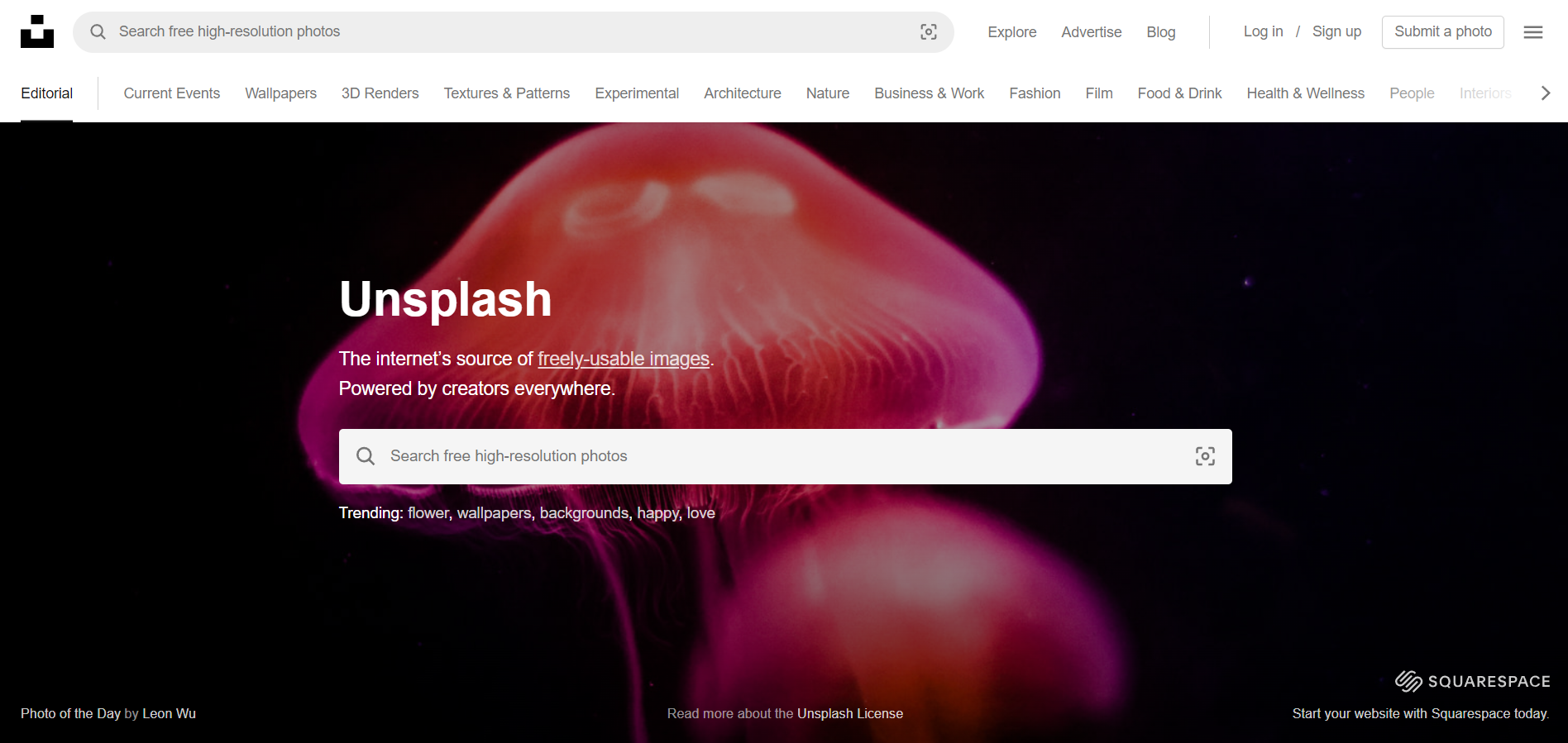1568x743 pixels.
Task: Open the Current Events category
Action: [x=172, y=93]
